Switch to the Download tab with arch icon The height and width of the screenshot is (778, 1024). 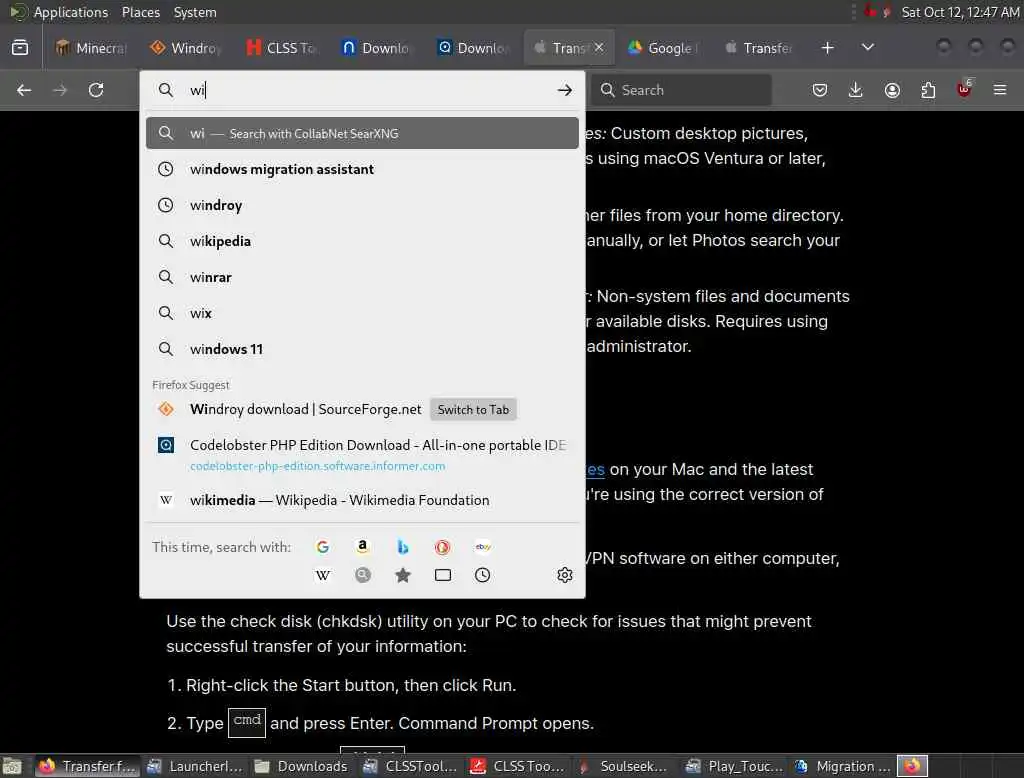click(x=377, y=48)
